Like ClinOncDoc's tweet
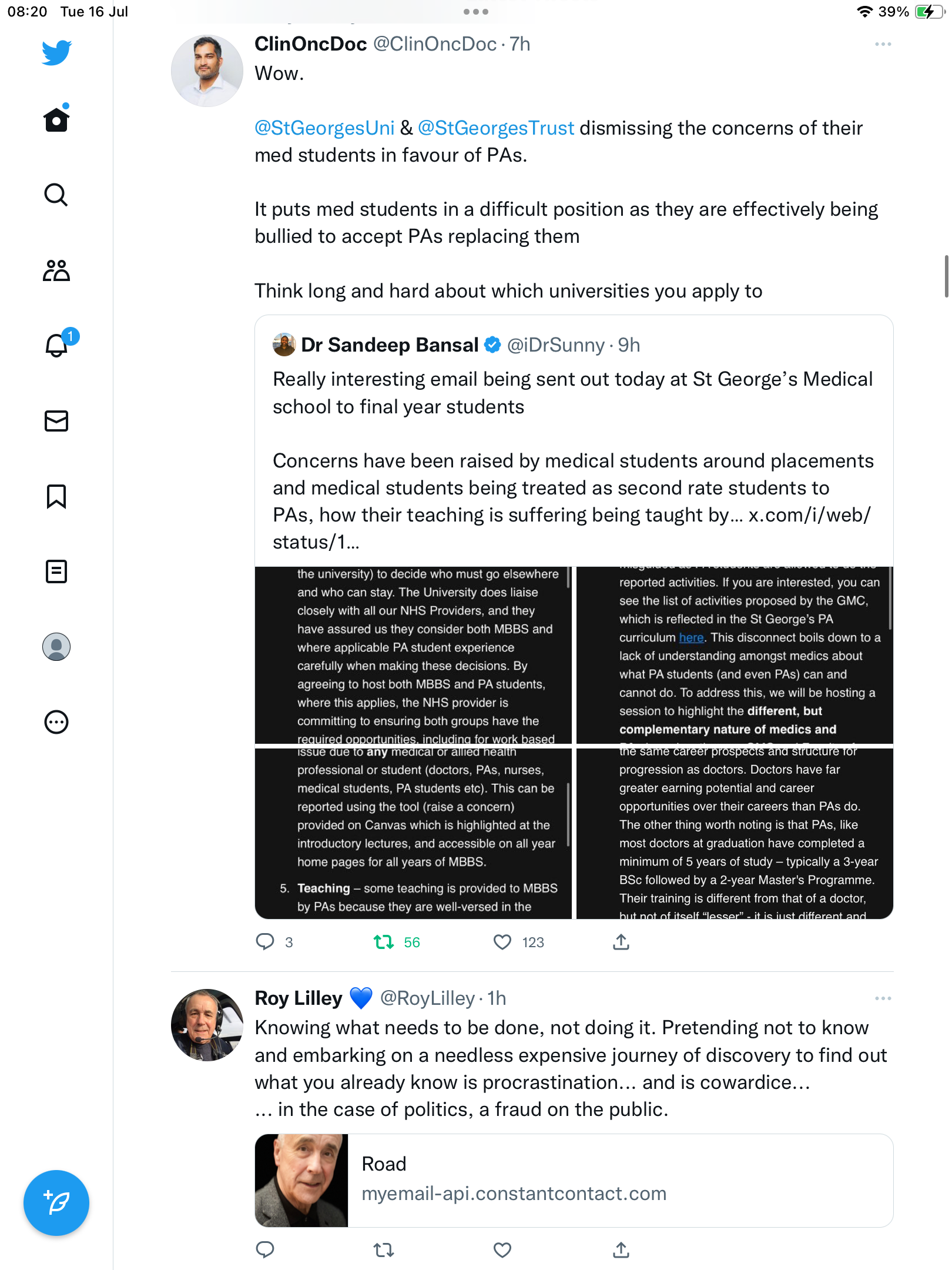 (x=502, y=943)
